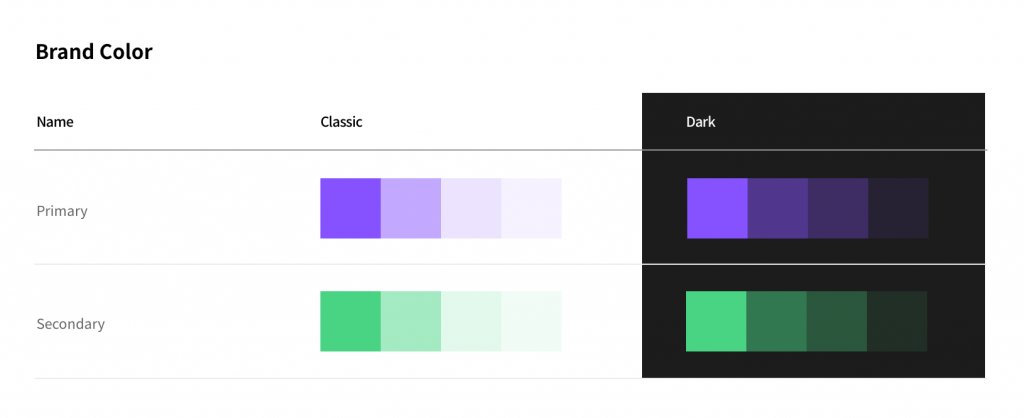
Task: Click the solid green Secondary swatch in Classic
Action: [x=350, y=321]
